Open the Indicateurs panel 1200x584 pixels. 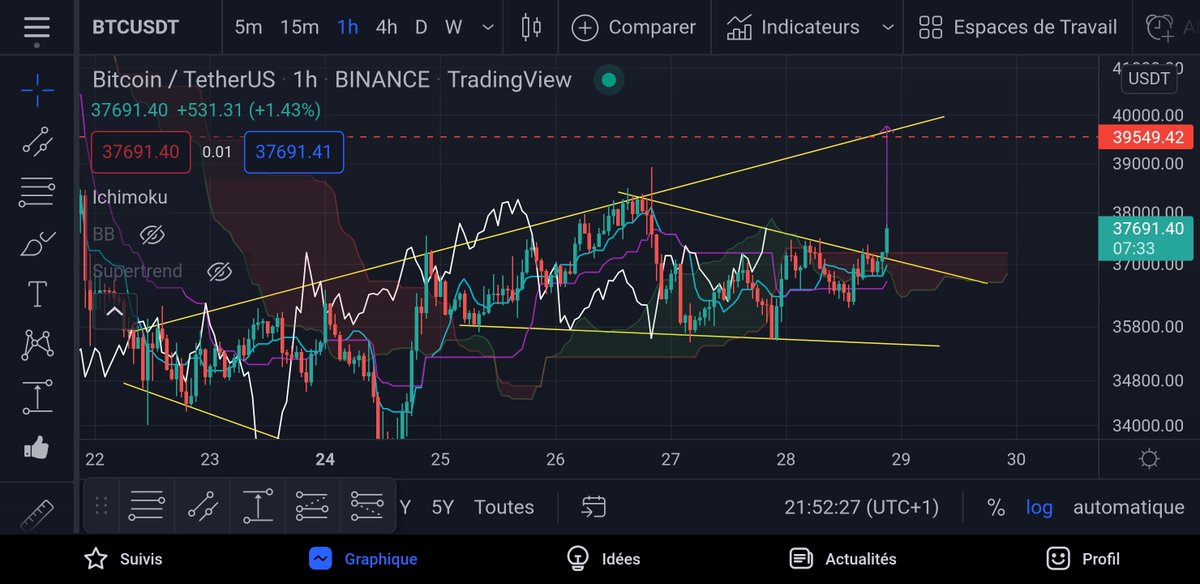(793, 27)
